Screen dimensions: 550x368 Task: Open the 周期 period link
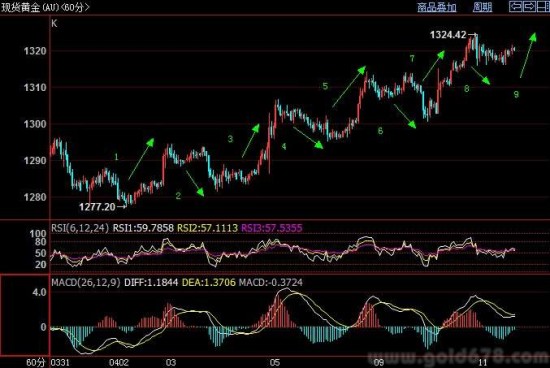(482, 7)
